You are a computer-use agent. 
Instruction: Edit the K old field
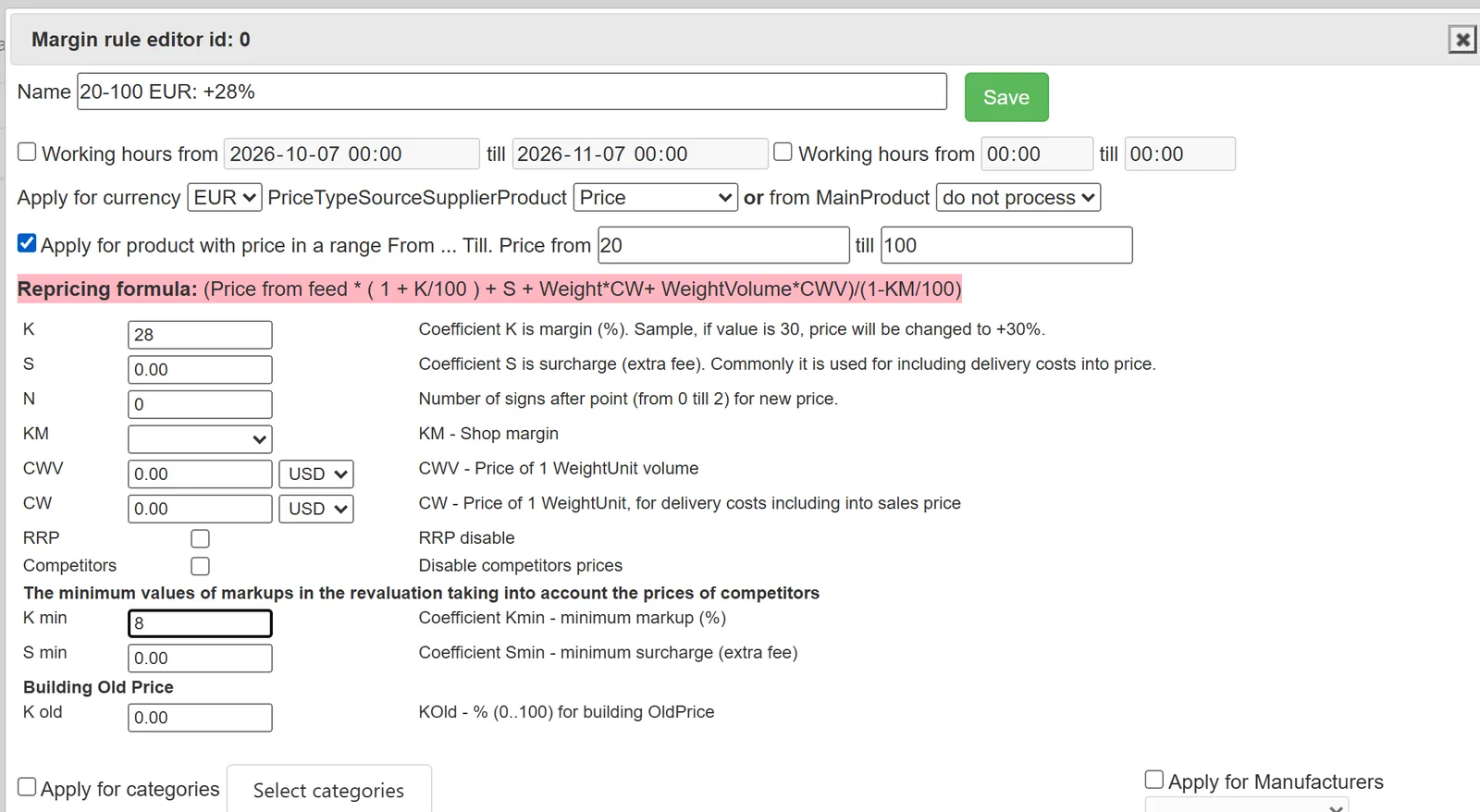click(x=200, y=718)
